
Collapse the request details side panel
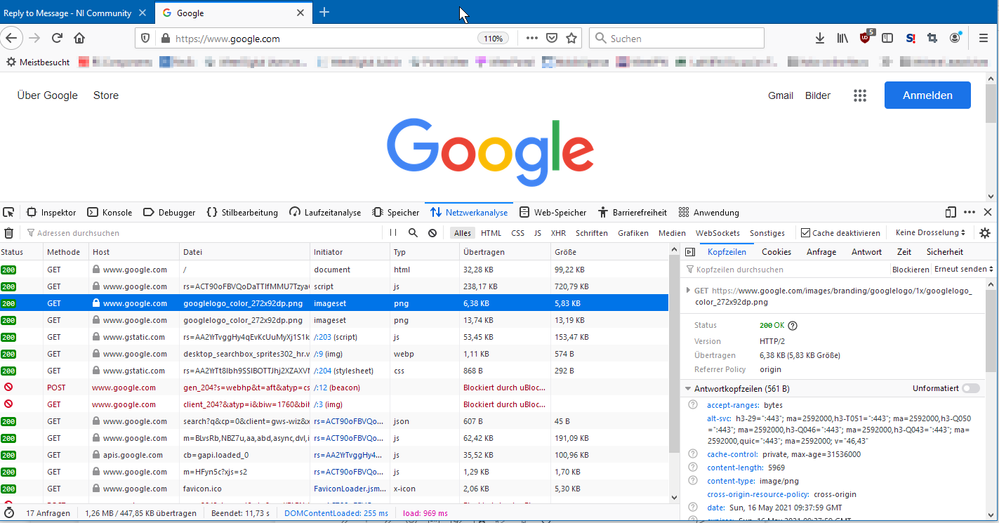690,252
